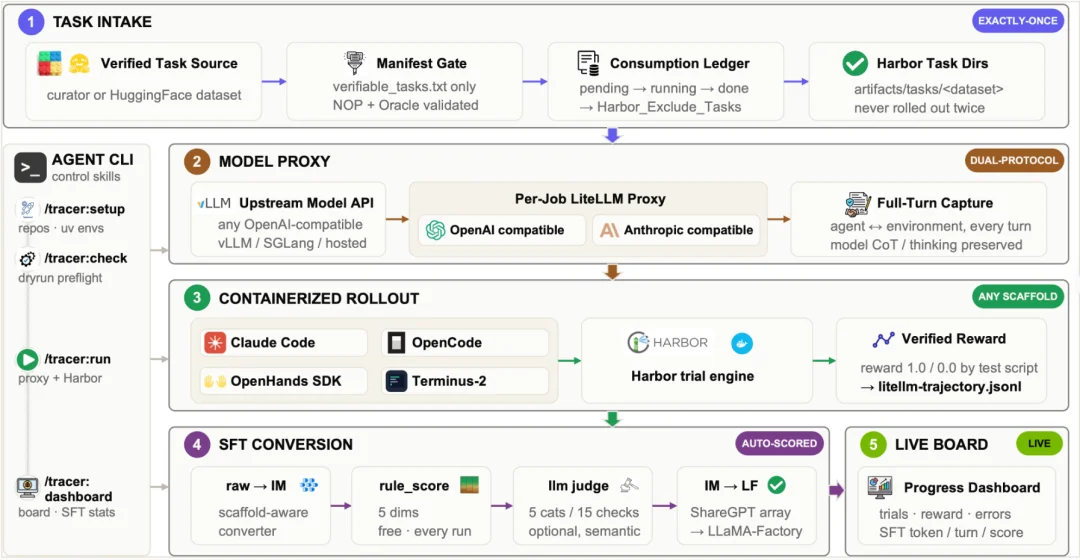Click the Harbor trial engine label
Screen dimensions: 1080x560
point(692,376)
